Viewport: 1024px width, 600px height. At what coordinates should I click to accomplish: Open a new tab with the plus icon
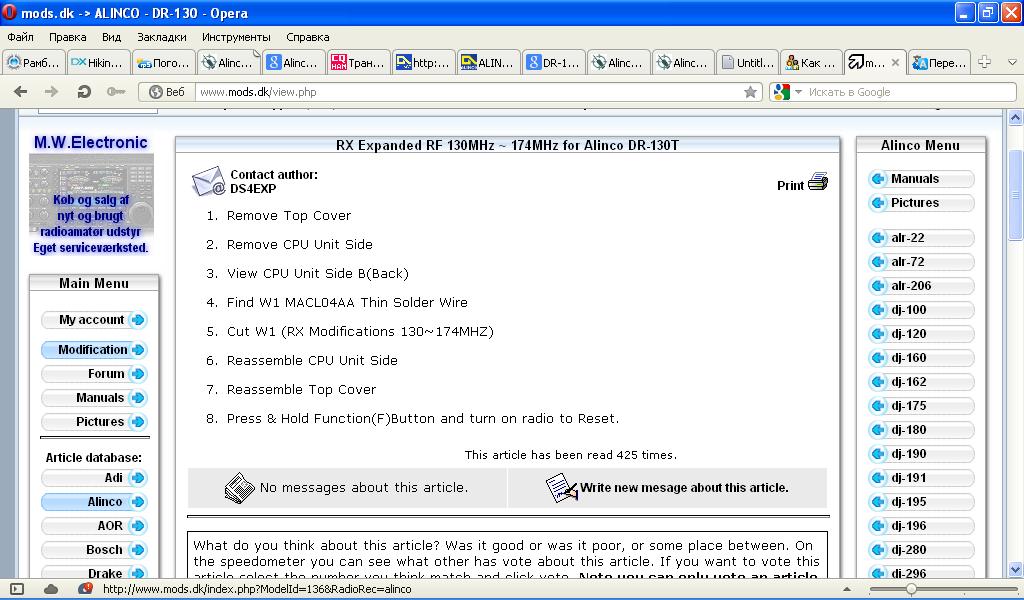point(984,62)
